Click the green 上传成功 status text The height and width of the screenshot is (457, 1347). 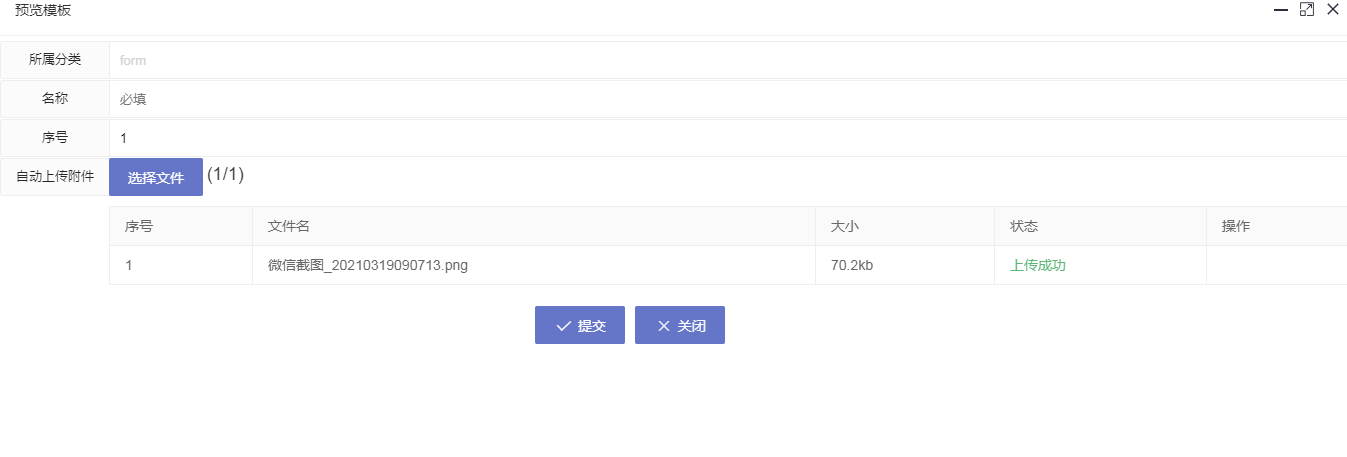click(x=1038, y=265)
